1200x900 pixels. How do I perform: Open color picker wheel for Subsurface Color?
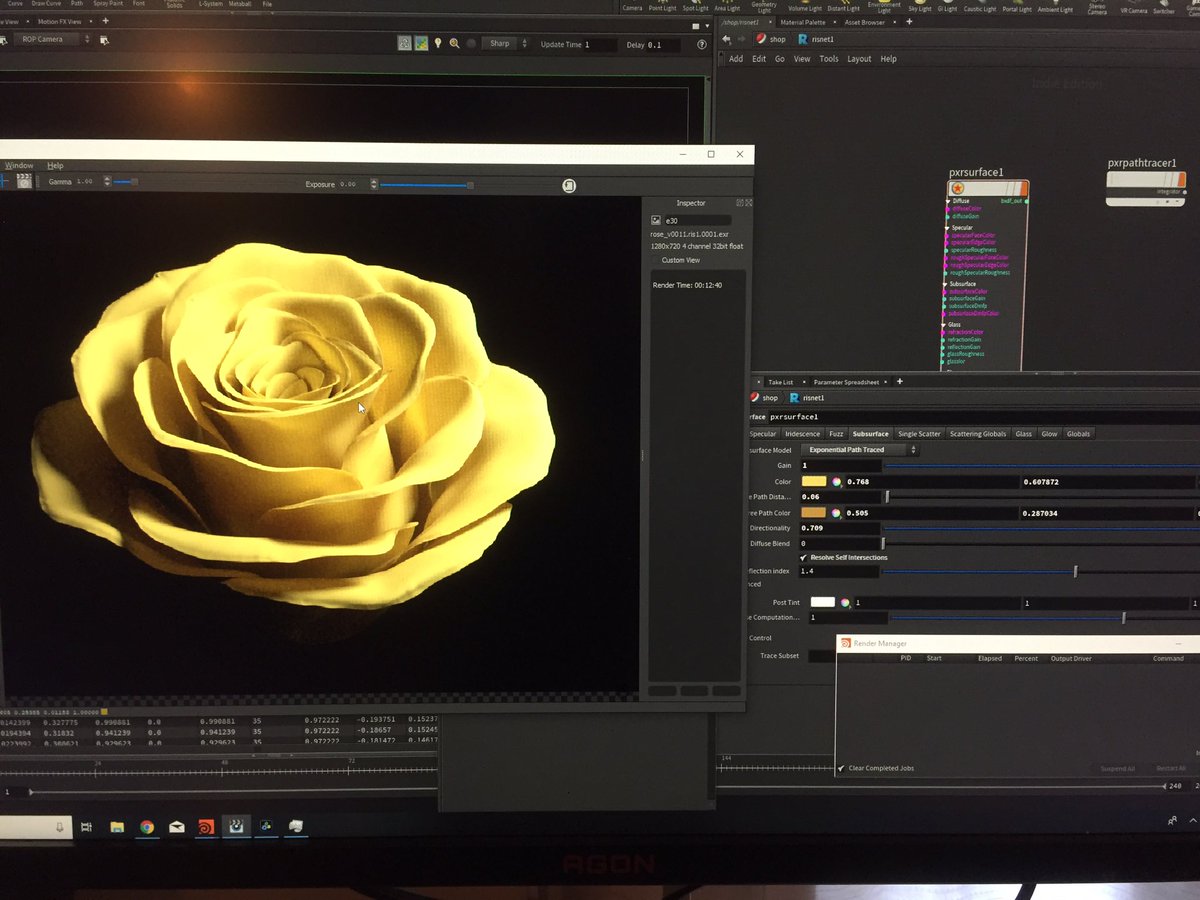pyautogui.click(x=836, y=482)
